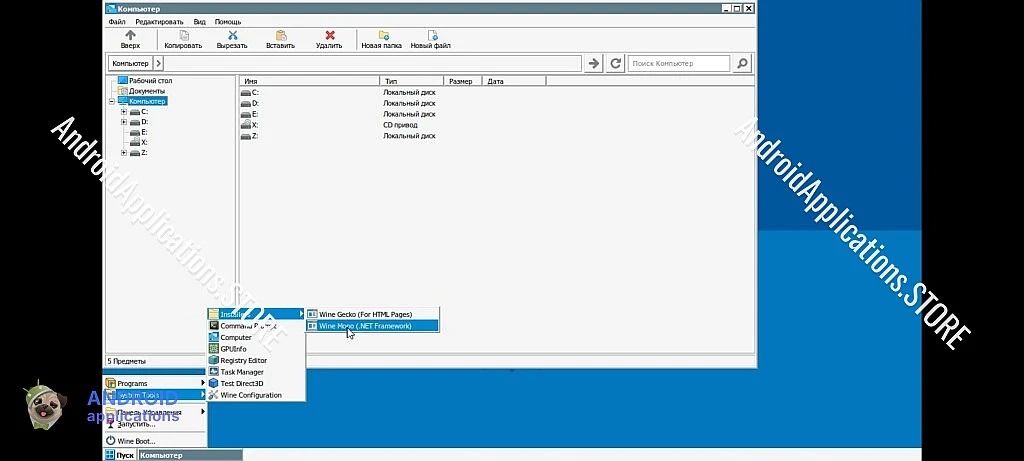Expand the C: drive tree node
1024x461 pixels.
(x=123, y=112)
